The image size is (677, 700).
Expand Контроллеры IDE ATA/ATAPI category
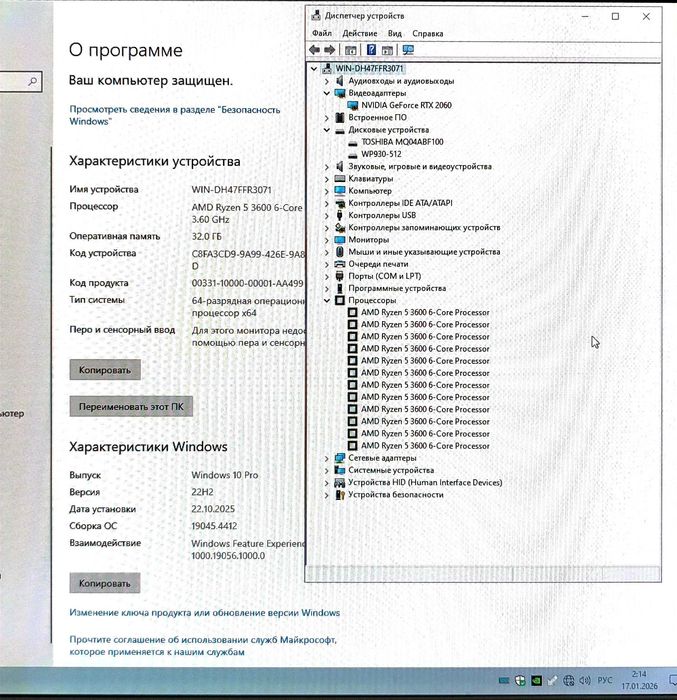pyautogui.click(x=327, y=203)
